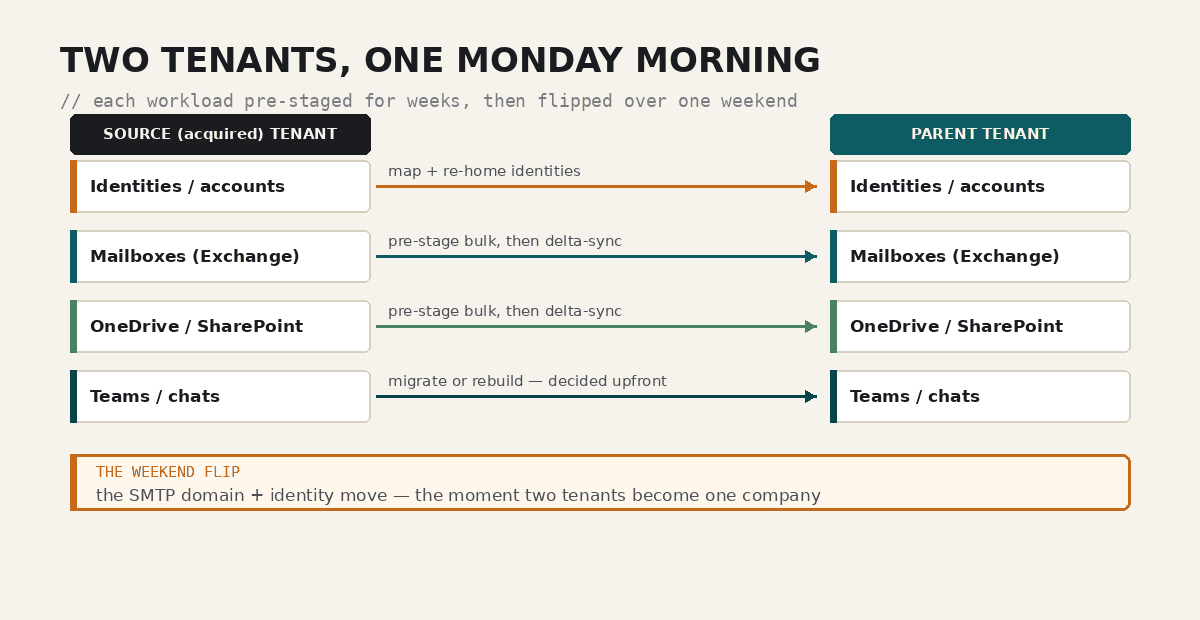Click THE WEEKEND FLIP callout box
Image resolution: width=1200 pixels, height=620 pixels.
(600, 483)
